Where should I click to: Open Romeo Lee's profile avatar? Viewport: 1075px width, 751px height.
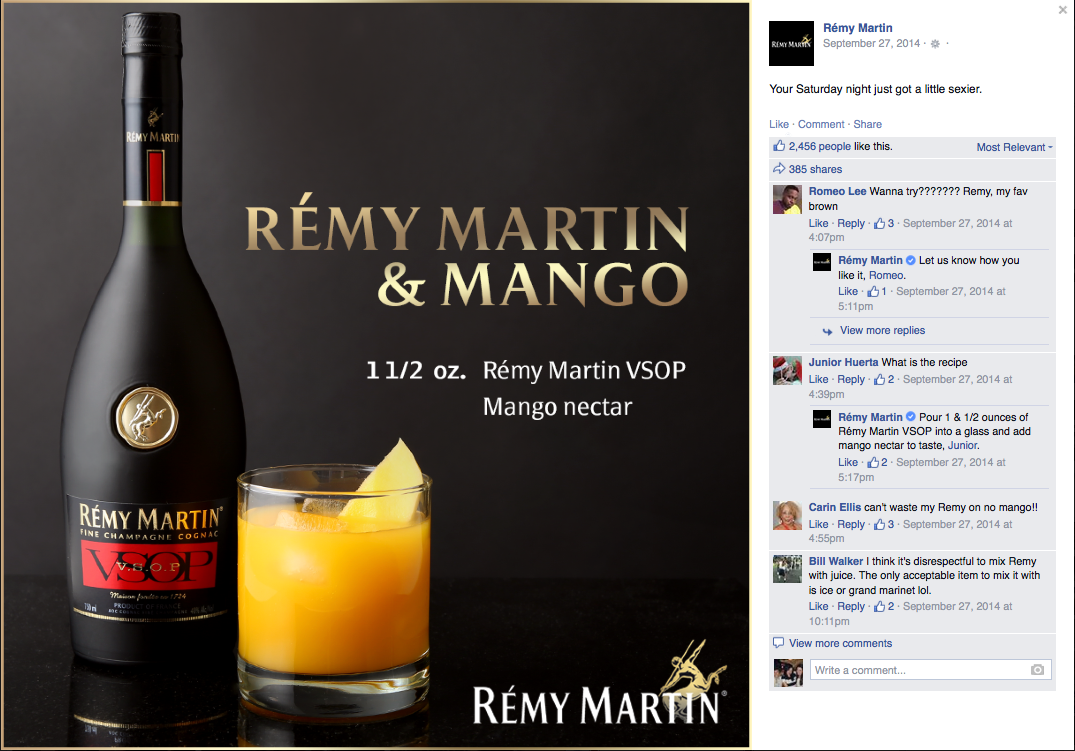(787, 199)
